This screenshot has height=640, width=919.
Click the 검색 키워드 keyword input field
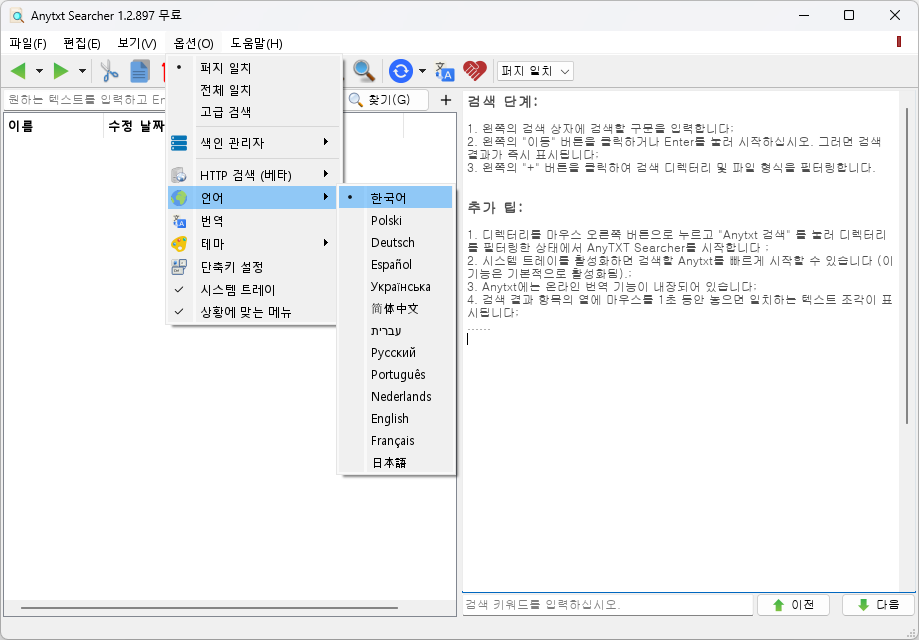point(608,605)
